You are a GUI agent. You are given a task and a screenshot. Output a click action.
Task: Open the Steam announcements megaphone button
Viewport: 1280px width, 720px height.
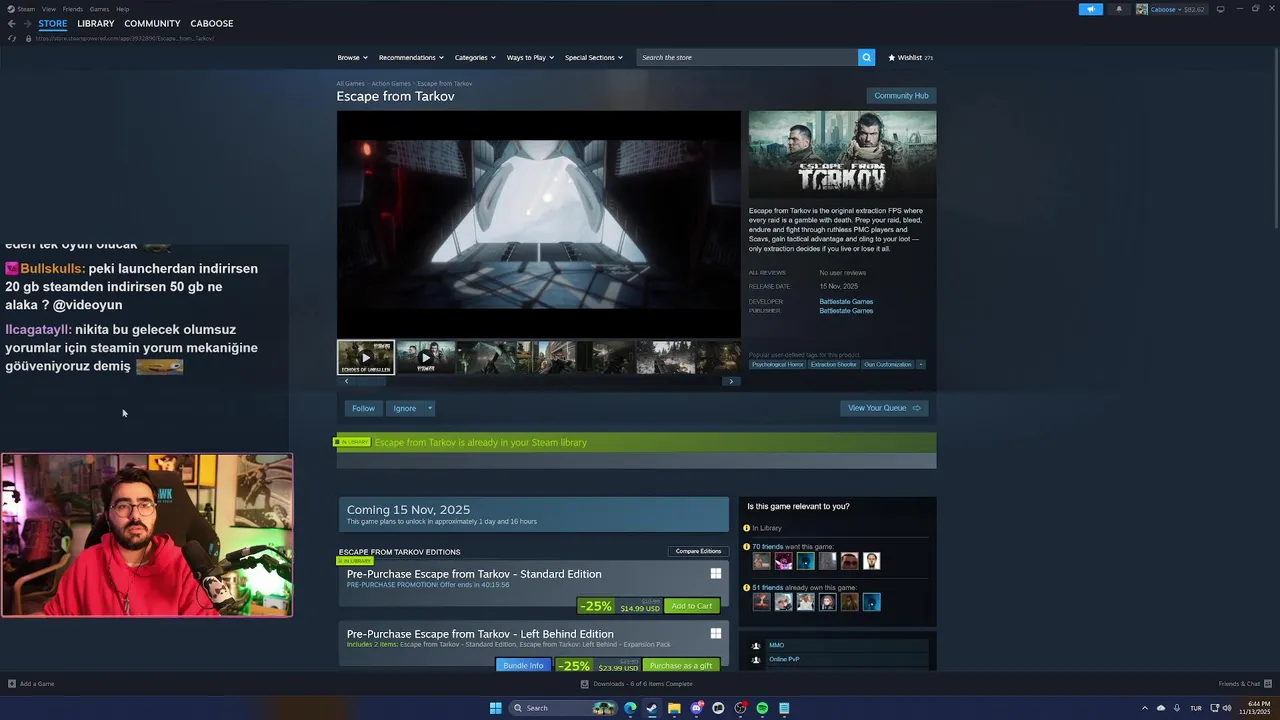(1091, 9)
